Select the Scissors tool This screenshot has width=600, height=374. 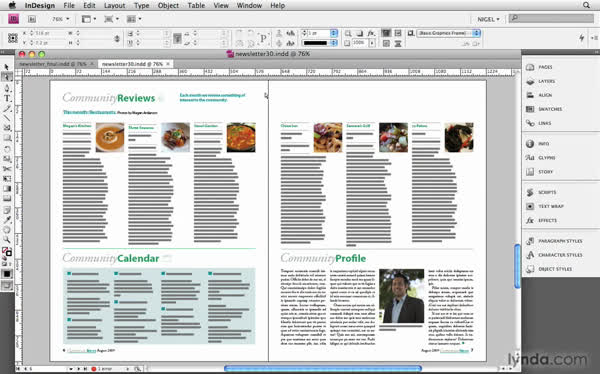[x=7, y=169]
